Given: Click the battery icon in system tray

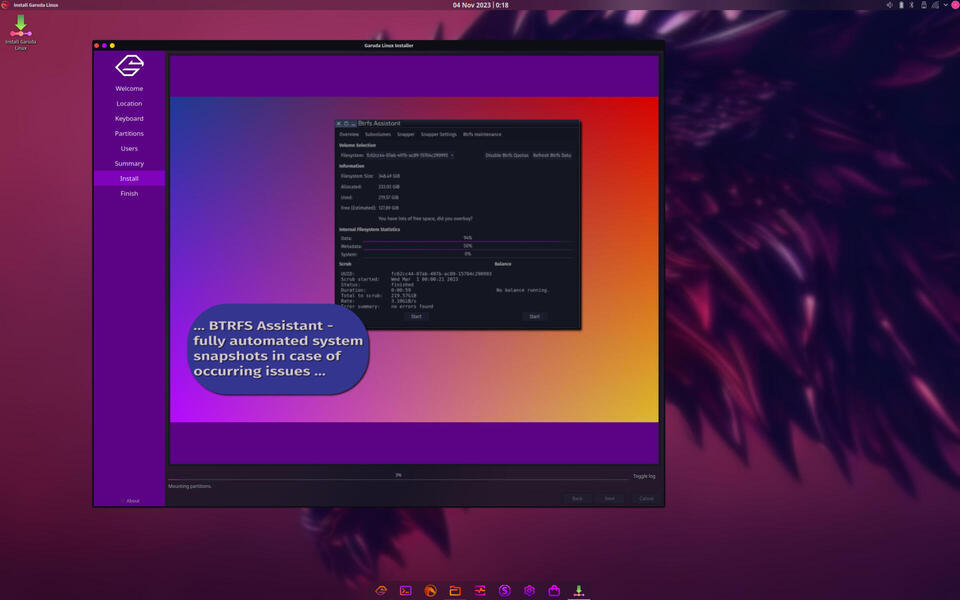Looking at the screenshot, I should pyautogui.click(x=901, y=5).
